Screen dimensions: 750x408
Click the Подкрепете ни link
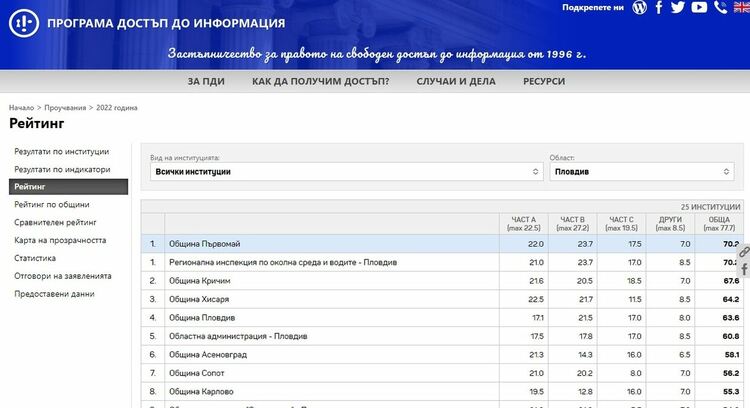pos(593,7)
